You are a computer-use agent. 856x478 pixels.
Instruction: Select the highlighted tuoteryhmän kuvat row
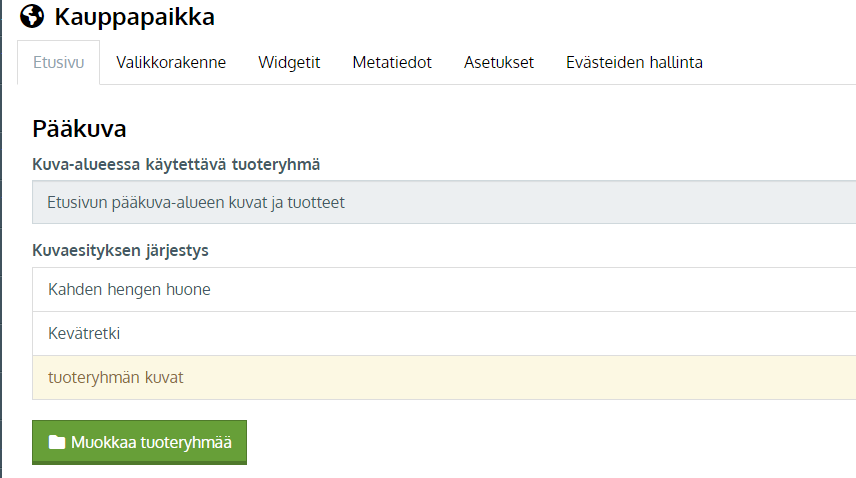(x=444, y=378)
